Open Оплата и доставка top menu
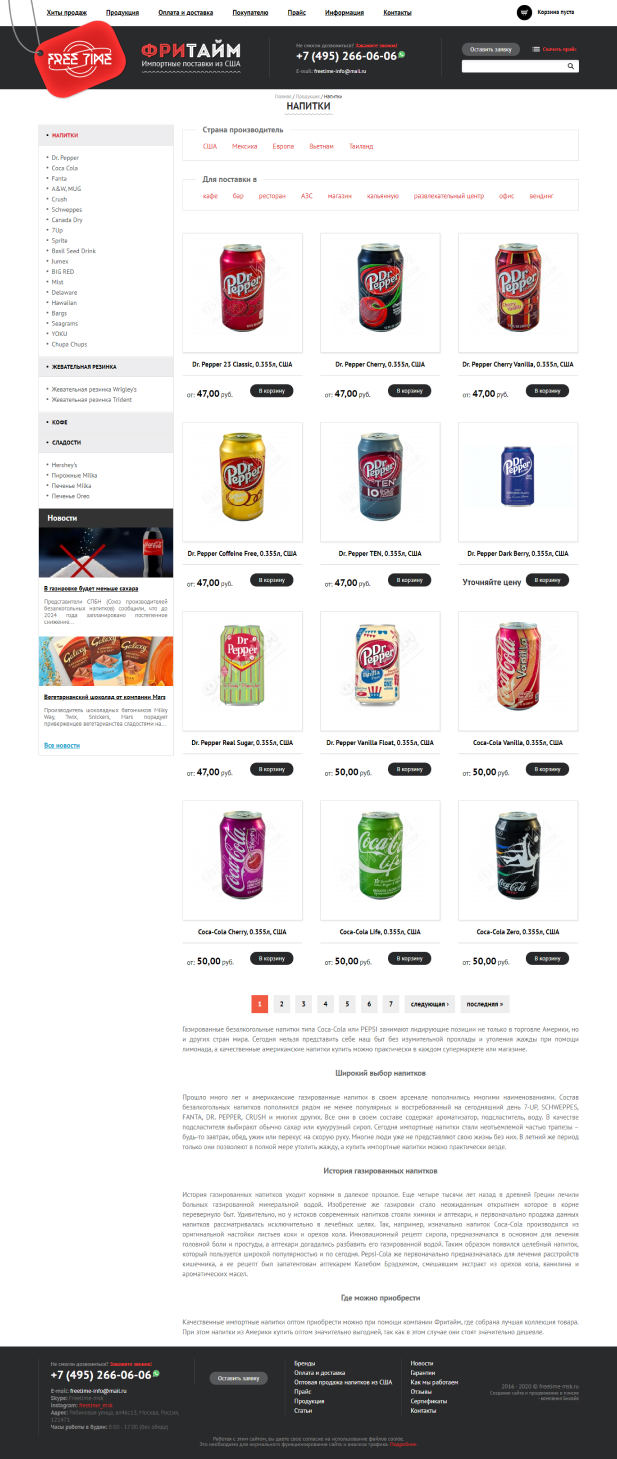Screen dimensions: 617x1459 coord(186,13)
